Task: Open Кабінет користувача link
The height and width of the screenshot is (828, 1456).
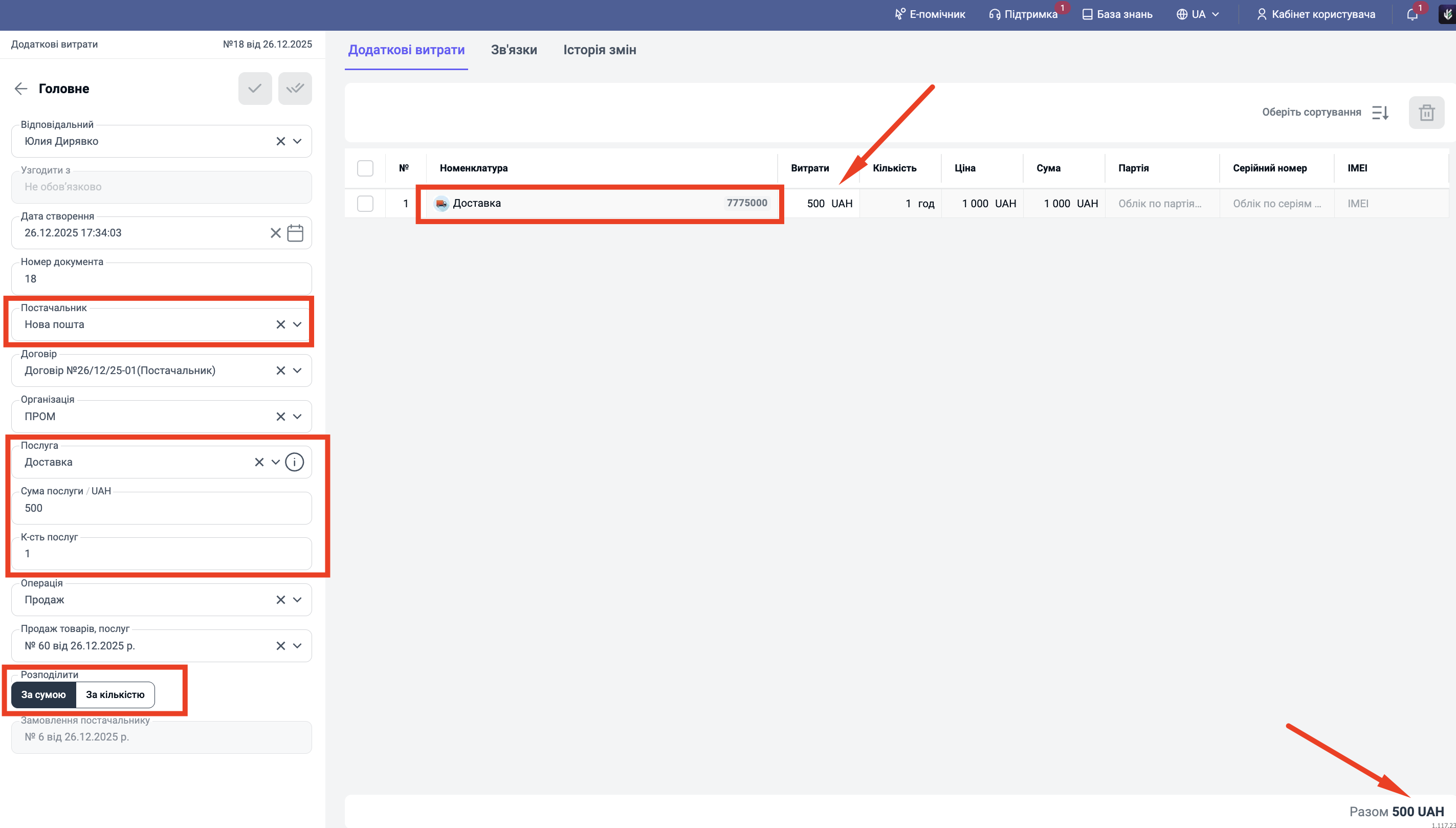Action: tap(1316, 14)
